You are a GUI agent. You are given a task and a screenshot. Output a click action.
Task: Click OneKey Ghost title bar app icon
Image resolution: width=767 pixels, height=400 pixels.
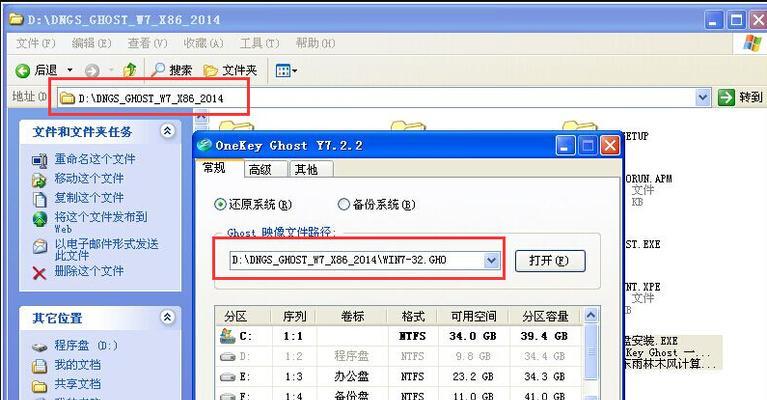204,145
